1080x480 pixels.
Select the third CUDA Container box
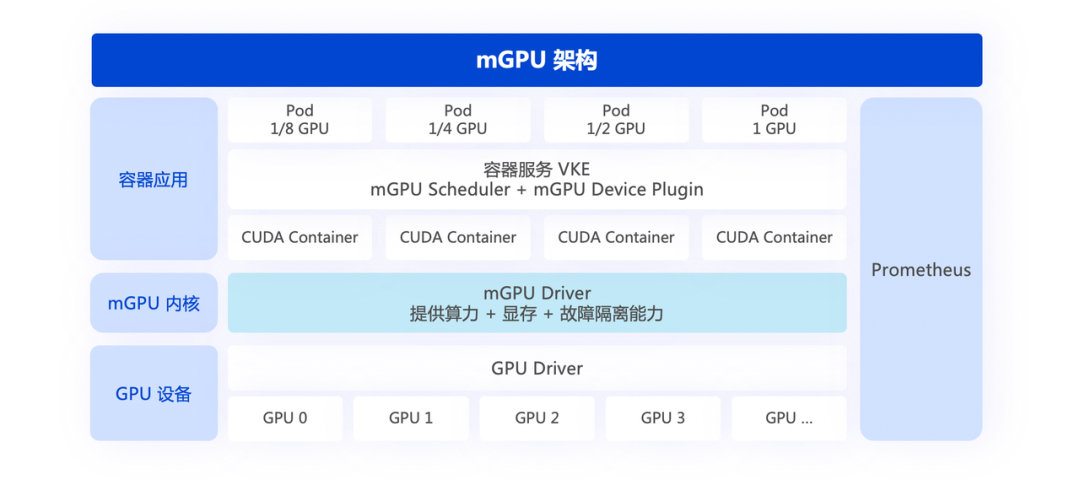(616, 238)
